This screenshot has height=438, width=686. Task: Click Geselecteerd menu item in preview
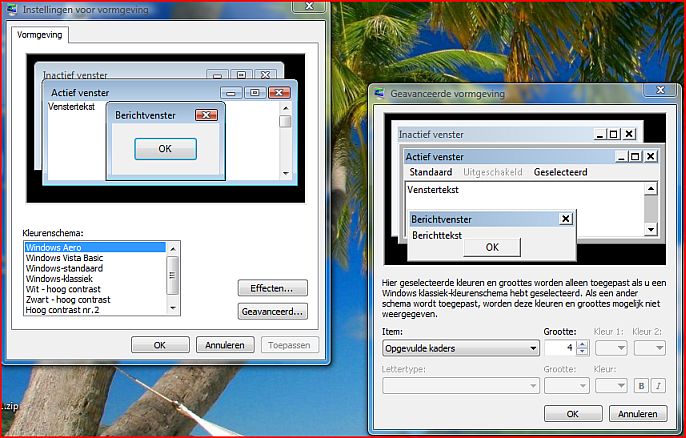(560, 172)
